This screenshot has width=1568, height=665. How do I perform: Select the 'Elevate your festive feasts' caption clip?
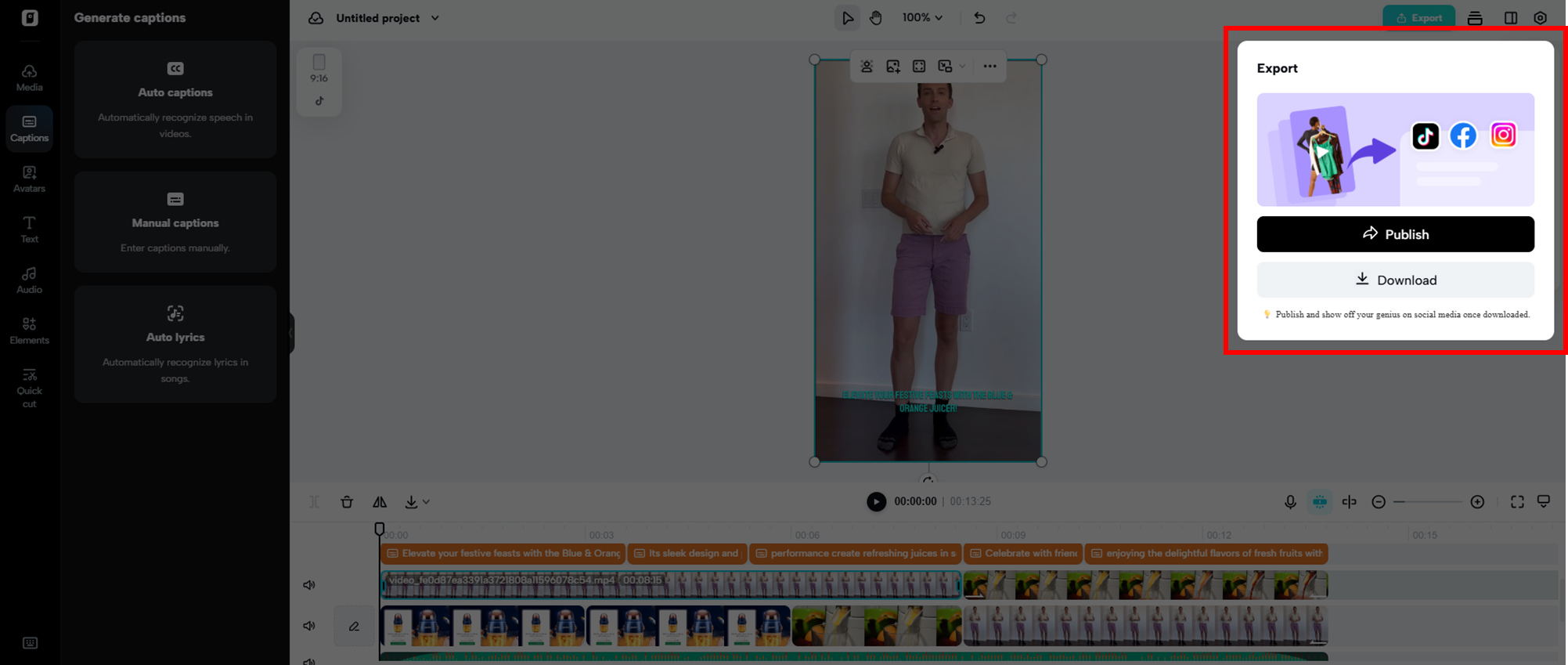503,553
